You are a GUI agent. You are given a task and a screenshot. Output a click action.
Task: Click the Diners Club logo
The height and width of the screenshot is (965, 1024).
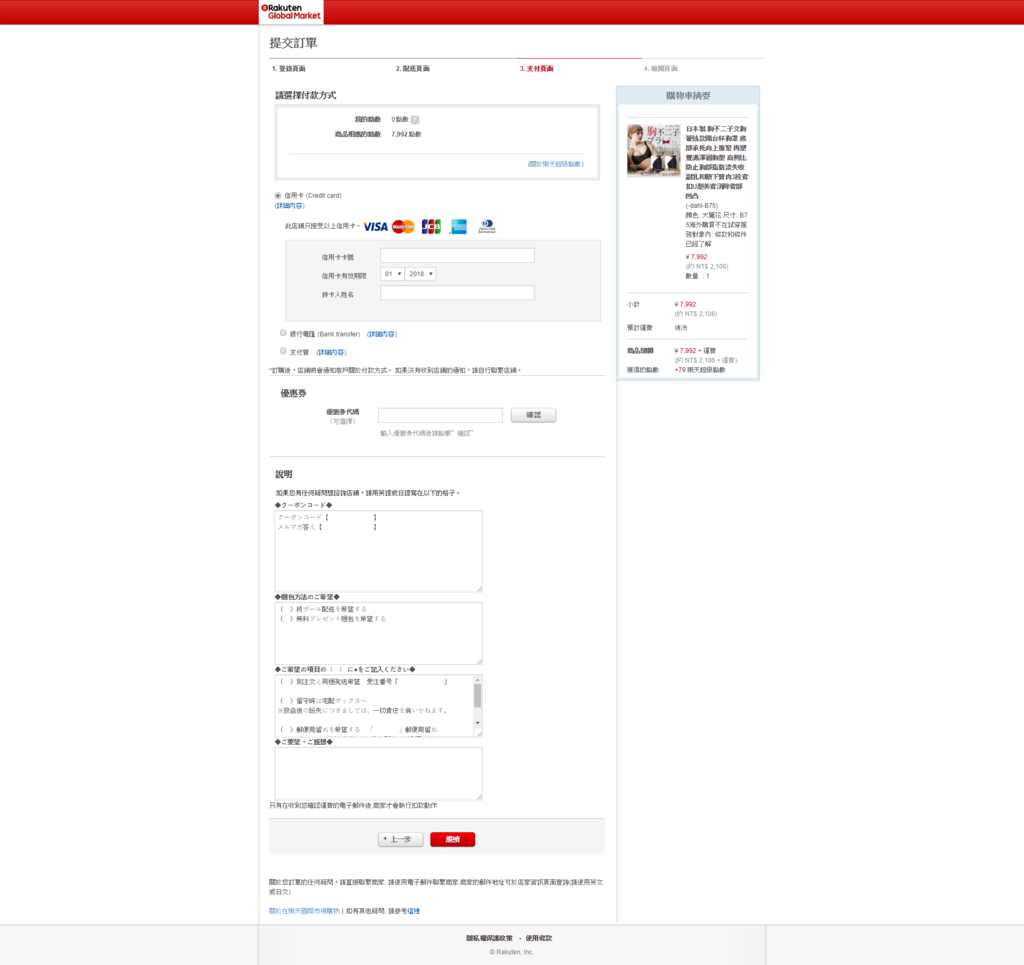coord(486,227)
